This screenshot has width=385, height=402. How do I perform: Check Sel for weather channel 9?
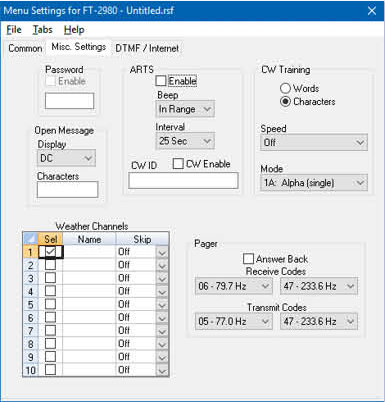coord(50,357)
